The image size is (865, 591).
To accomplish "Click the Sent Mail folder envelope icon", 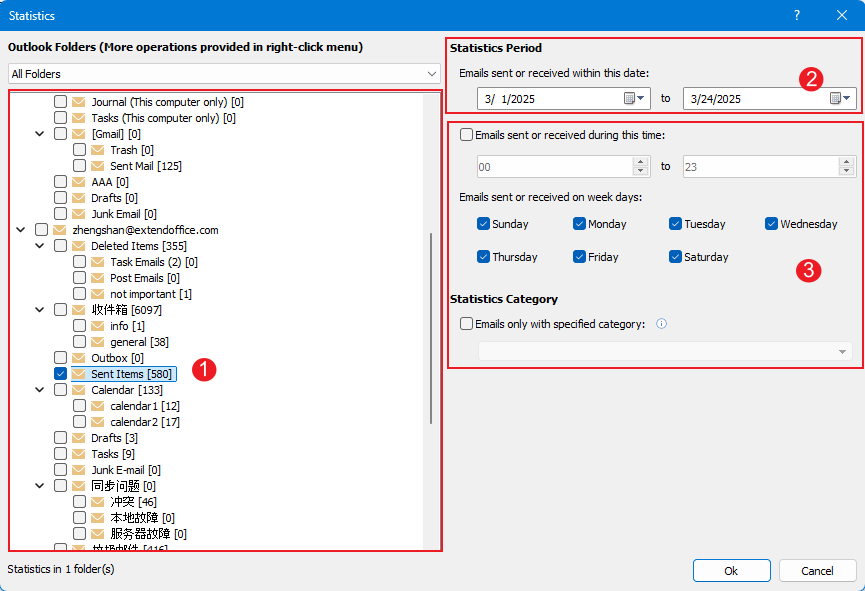I will click(98, 166).
